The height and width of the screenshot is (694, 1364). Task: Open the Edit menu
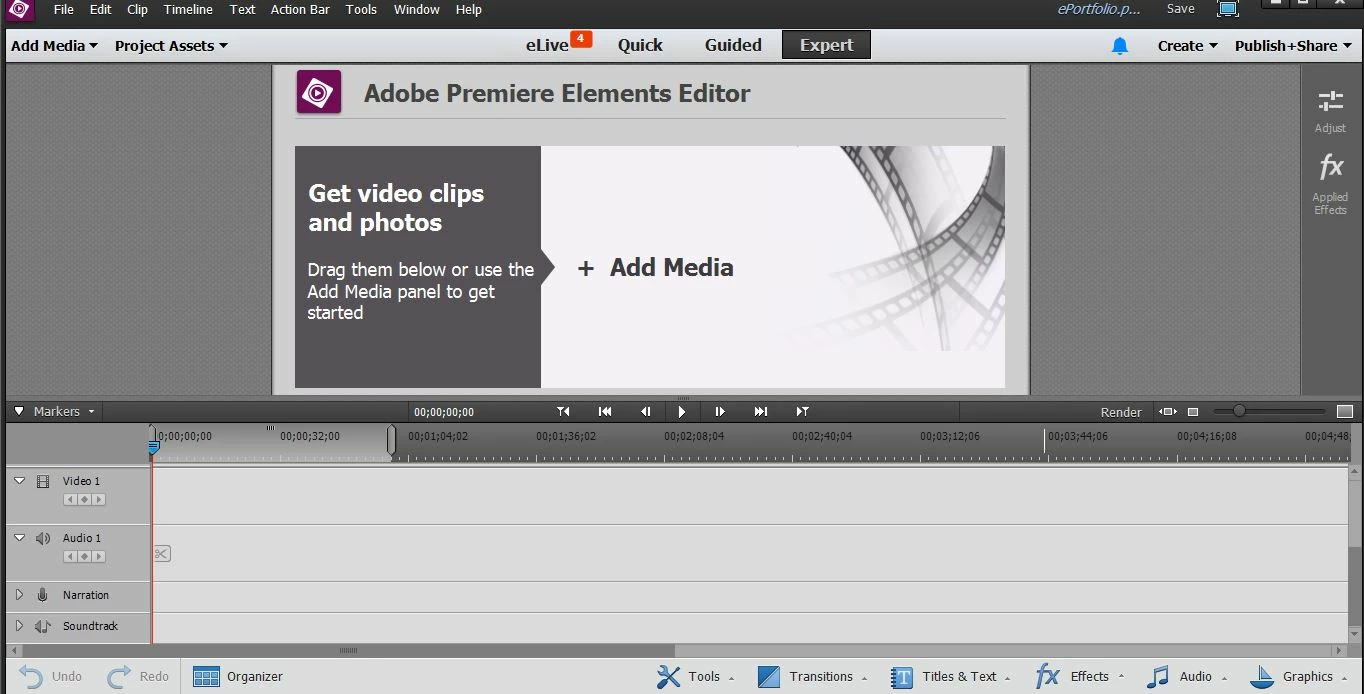pos(100,10)
